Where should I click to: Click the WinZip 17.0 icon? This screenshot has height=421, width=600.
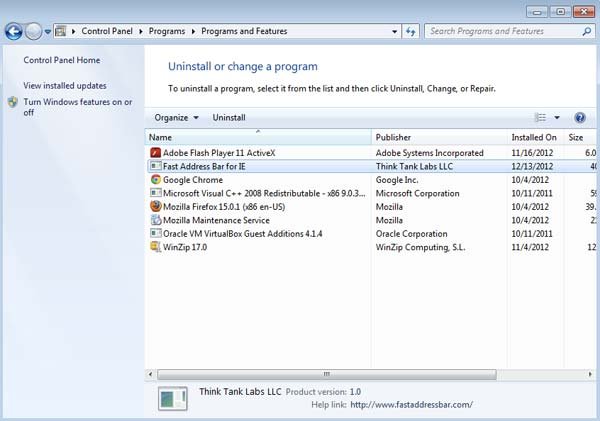tap(155, 247)
